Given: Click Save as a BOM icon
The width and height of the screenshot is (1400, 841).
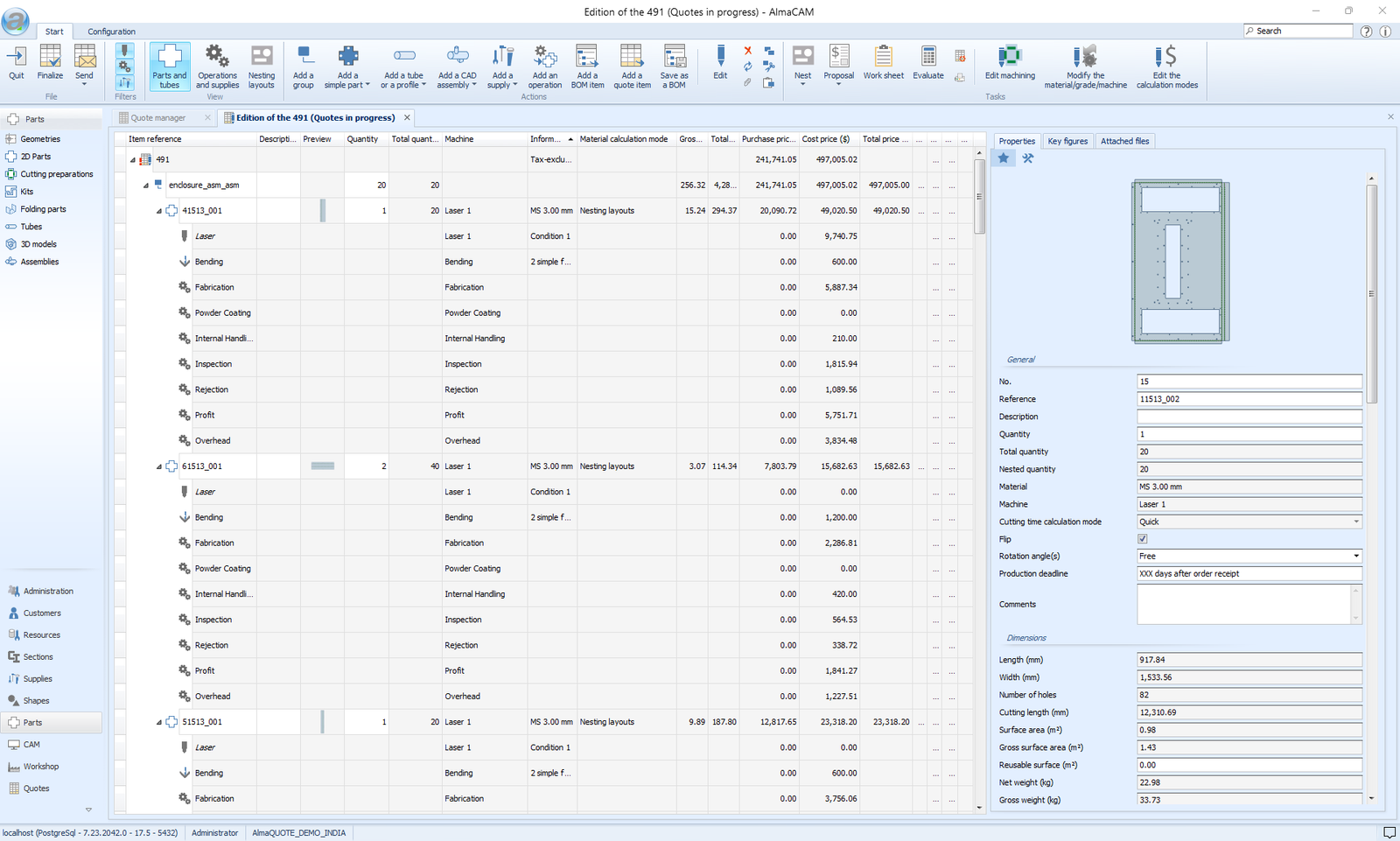Looking at the screenshot, I should (x=675, y=57).
